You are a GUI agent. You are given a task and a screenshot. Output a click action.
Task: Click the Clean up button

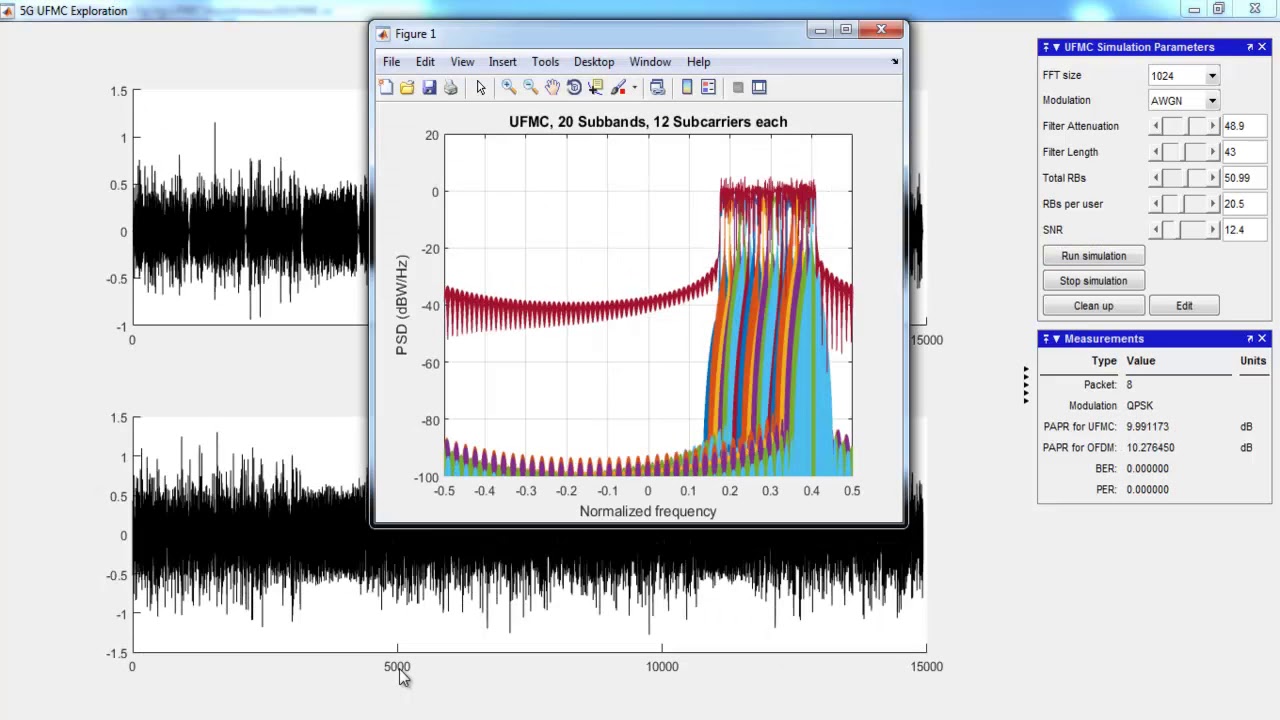click(x=1093, y=306)
